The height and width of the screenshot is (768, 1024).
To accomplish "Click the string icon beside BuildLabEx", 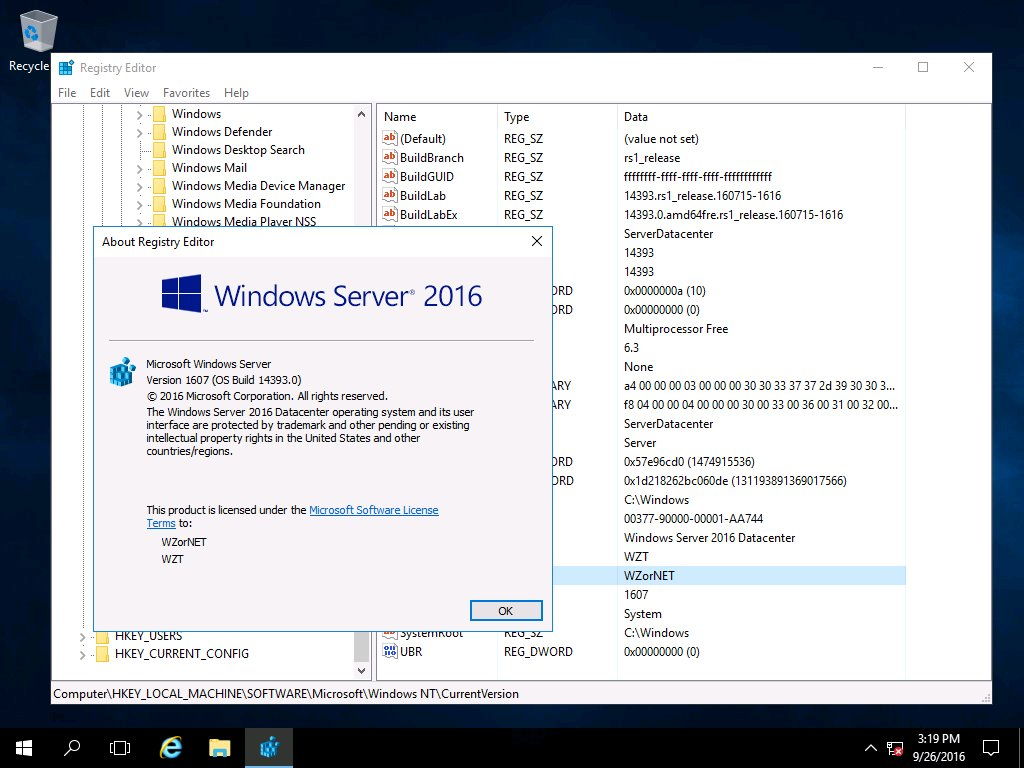I will click(390, 214).
